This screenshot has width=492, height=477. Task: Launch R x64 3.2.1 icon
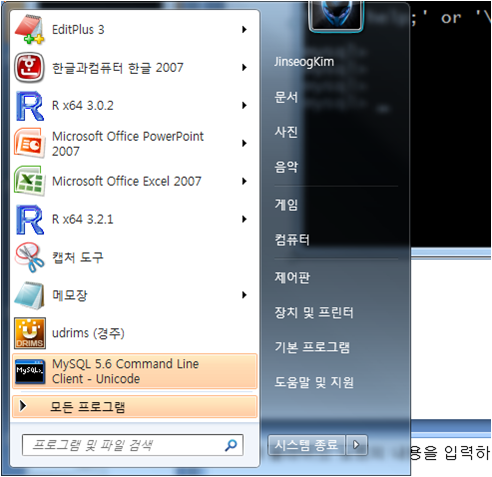click(29, 219)
